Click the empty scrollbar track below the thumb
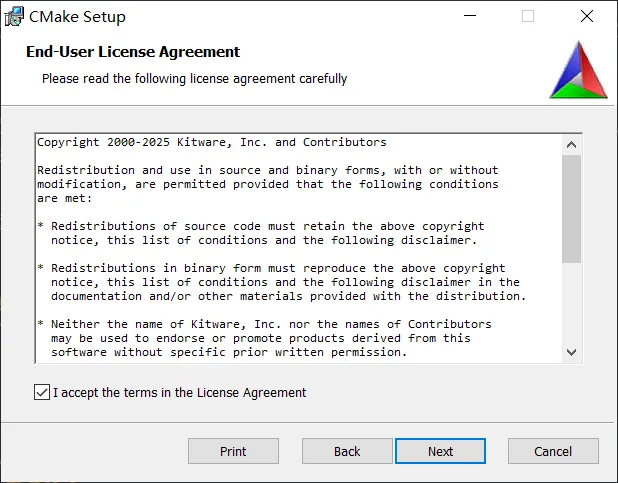 tap(571, 305)
